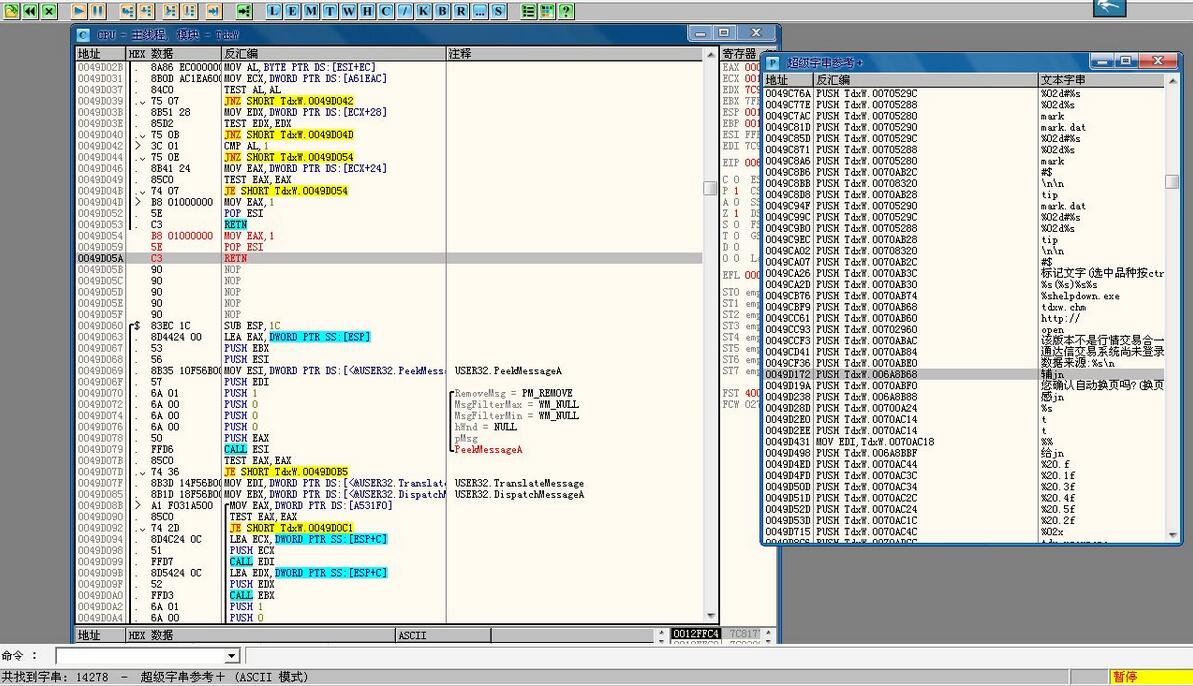1193x686 pixels.
Task: Open the Log window with L button
Action: [x=274, y=11]
